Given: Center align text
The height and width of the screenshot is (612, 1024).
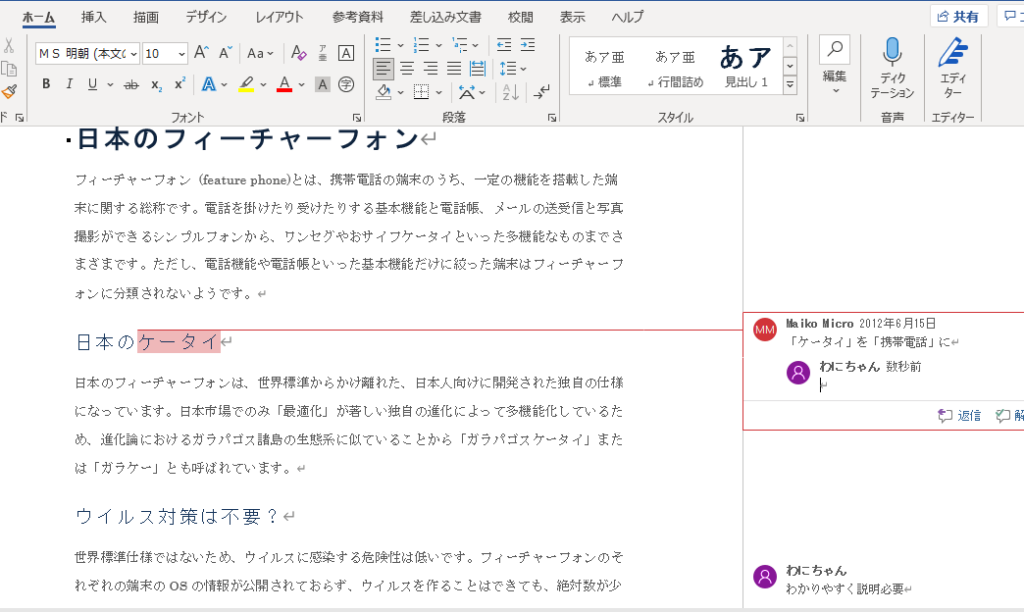Looking at the screenshot, I should click(x=407, y=68).
